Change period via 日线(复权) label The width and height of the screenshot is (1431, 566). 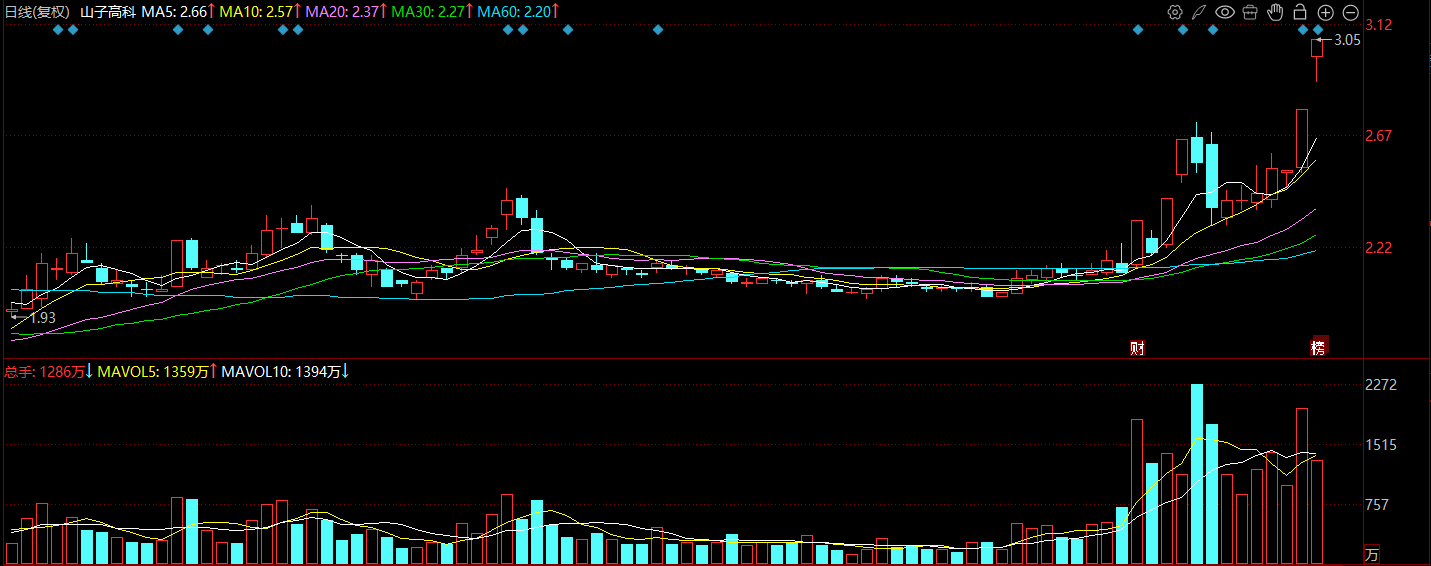pos(38,12)
